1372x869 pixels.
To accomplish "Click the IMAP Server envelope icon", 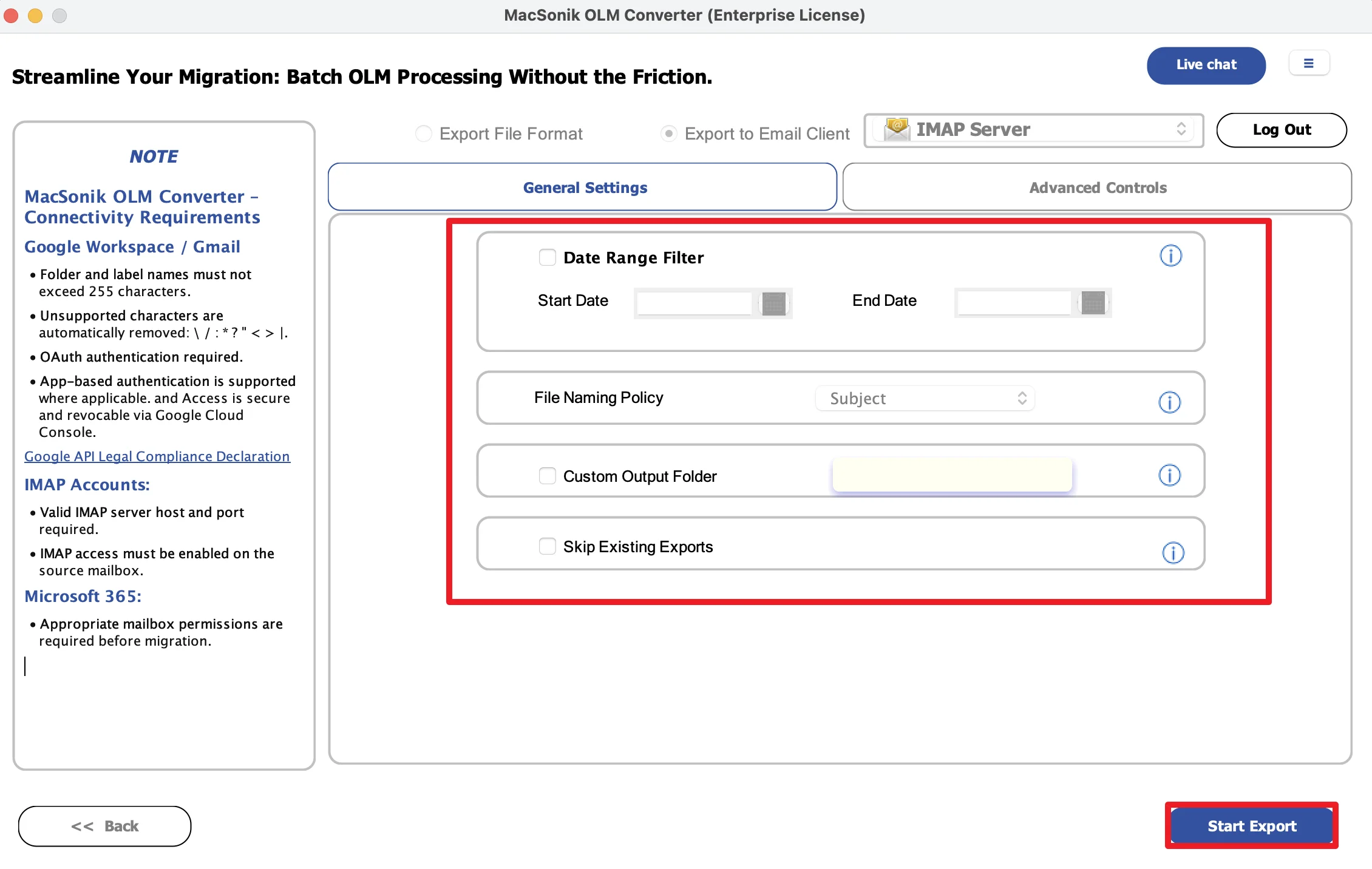I will 897,129.
